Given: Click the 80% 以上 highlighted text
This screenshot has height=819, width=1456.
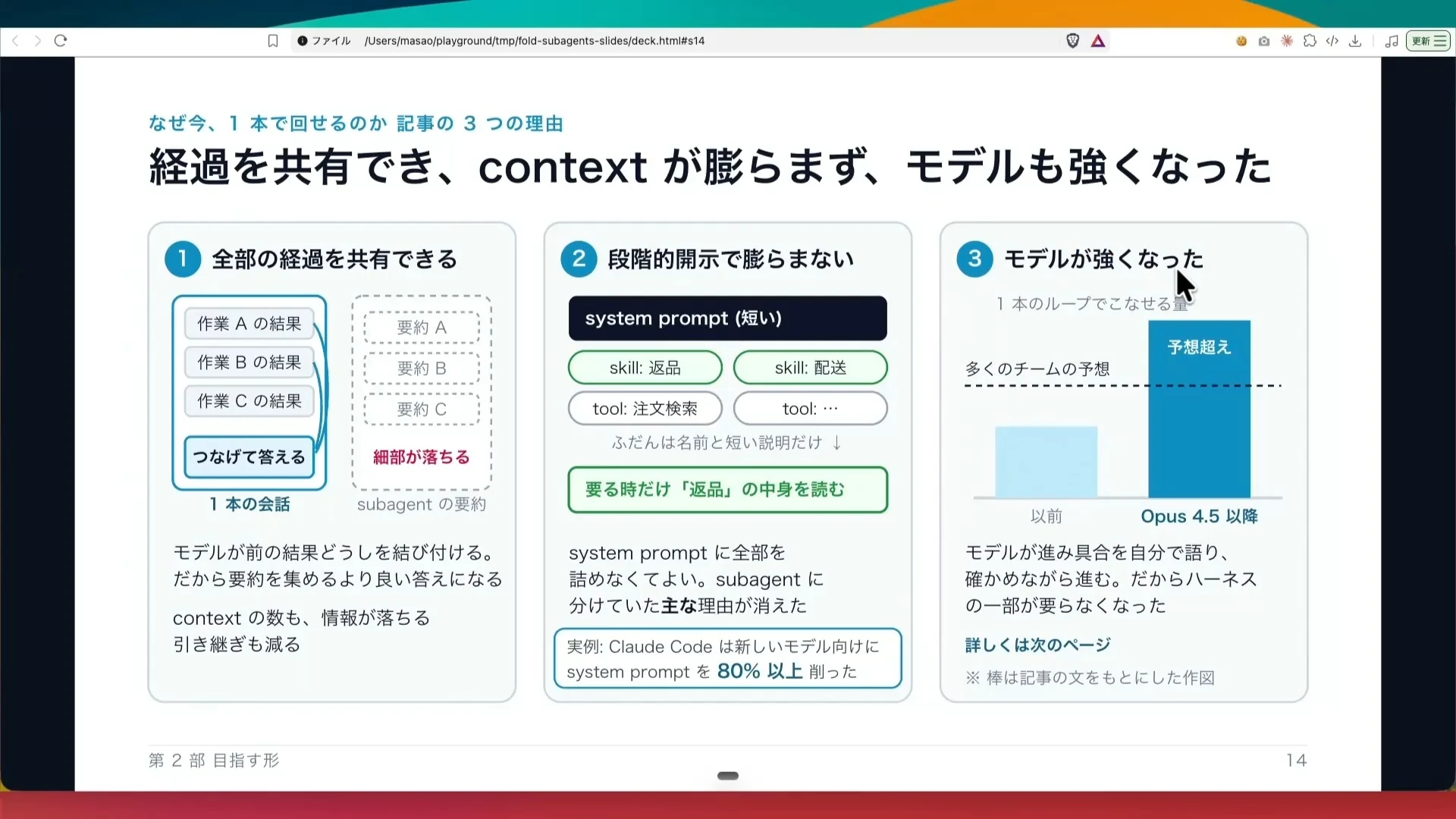Looking at the screenshot, I should click(x=760, y=671).
